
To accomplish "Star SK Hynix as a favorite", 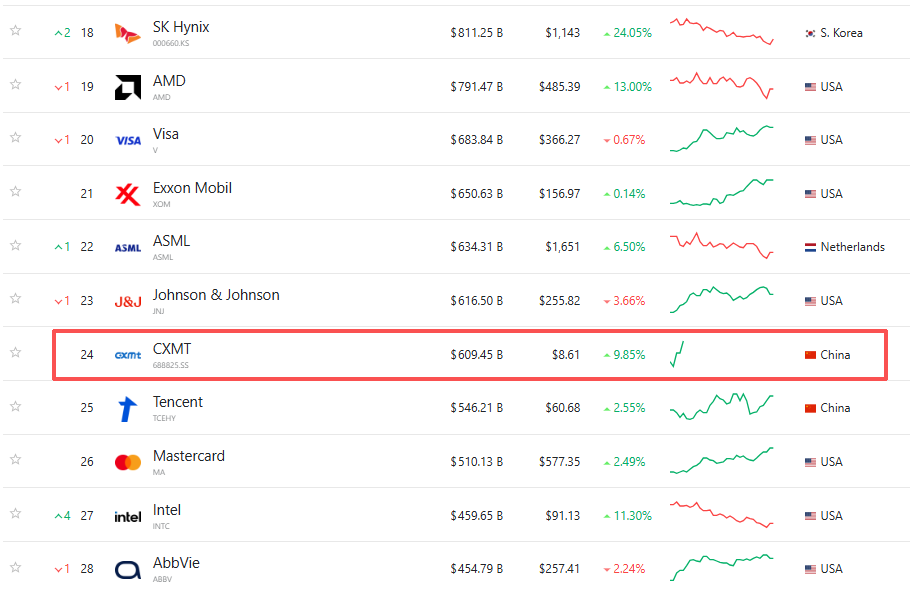I will [x=16, y=30].
